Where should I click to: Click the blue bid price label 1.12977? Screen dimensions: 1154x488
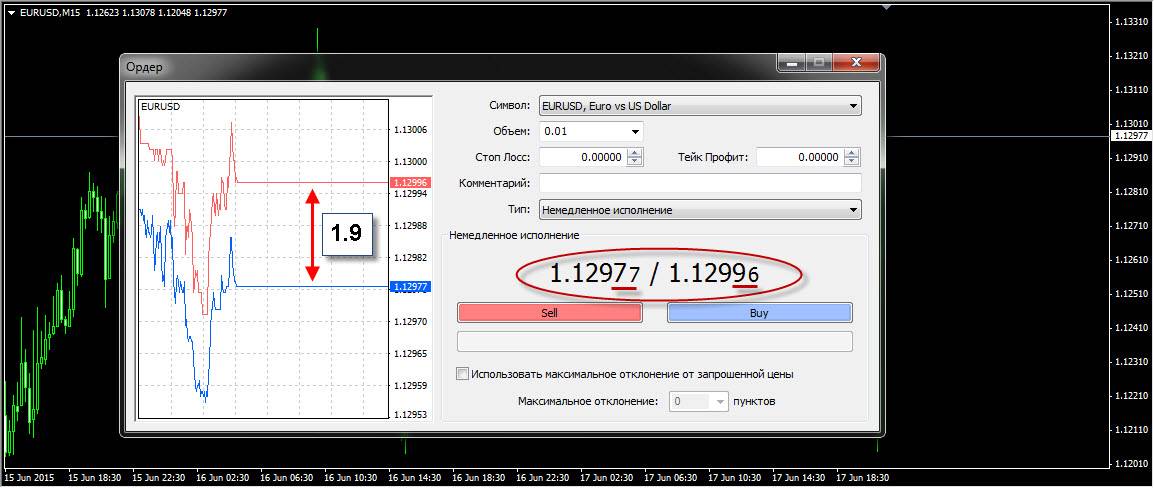(410, 287)
